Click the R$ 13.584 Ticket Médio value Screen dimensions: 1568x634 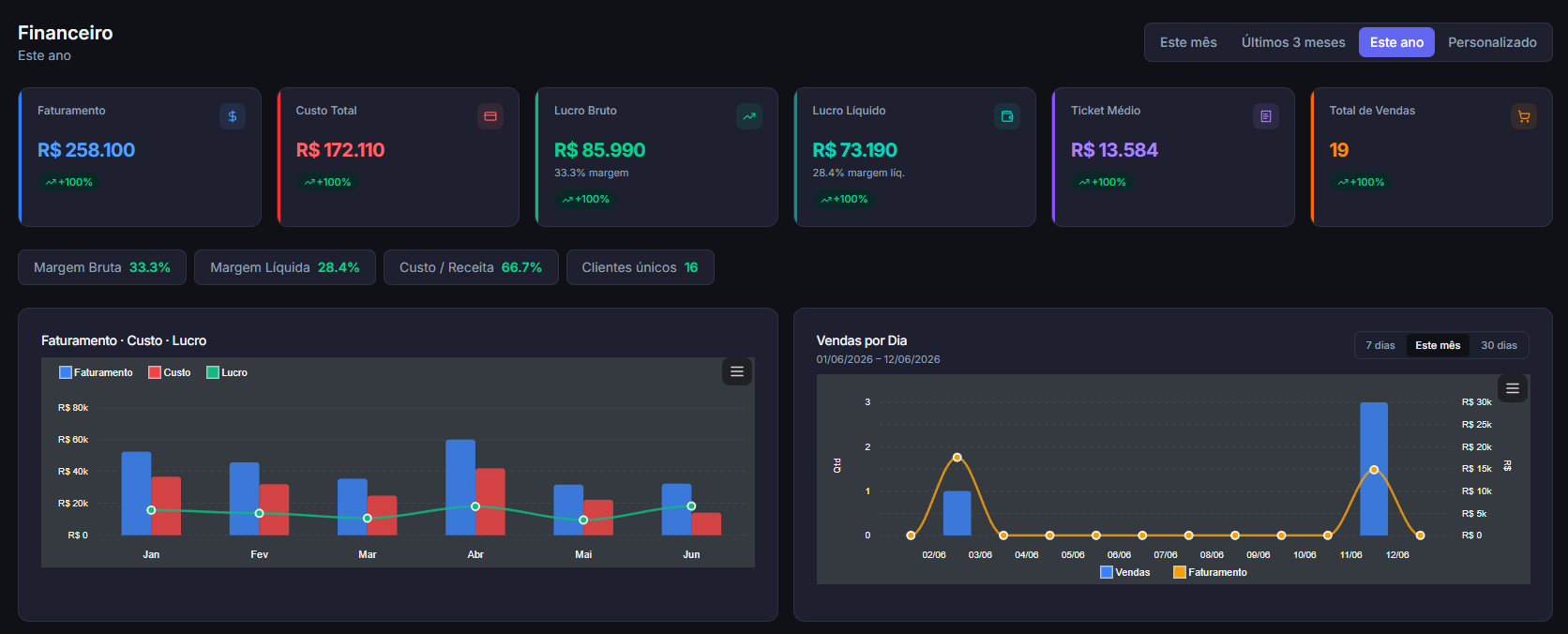1114,150
